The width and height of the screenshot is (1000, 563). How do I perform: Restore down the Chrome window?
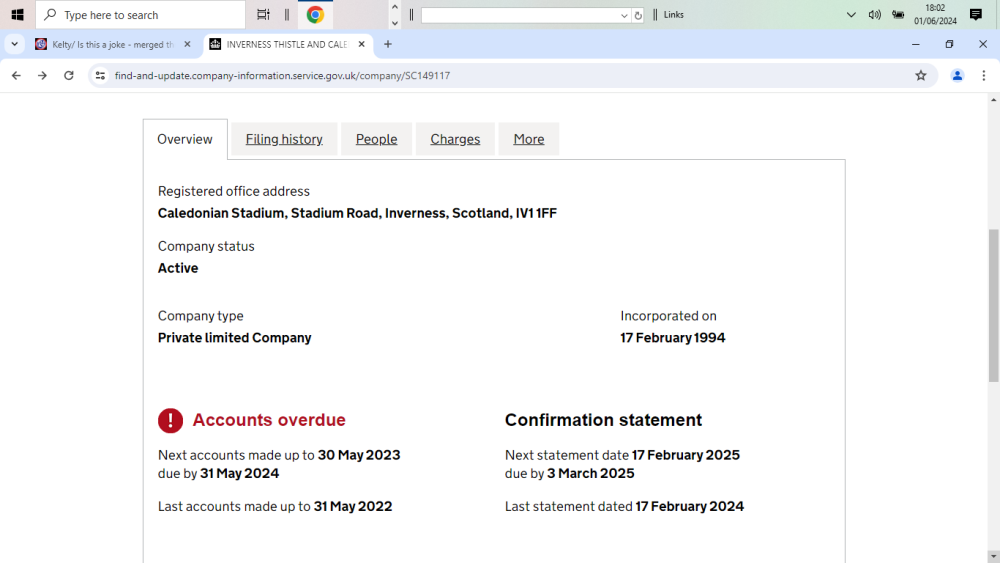(x=949, y=44)
